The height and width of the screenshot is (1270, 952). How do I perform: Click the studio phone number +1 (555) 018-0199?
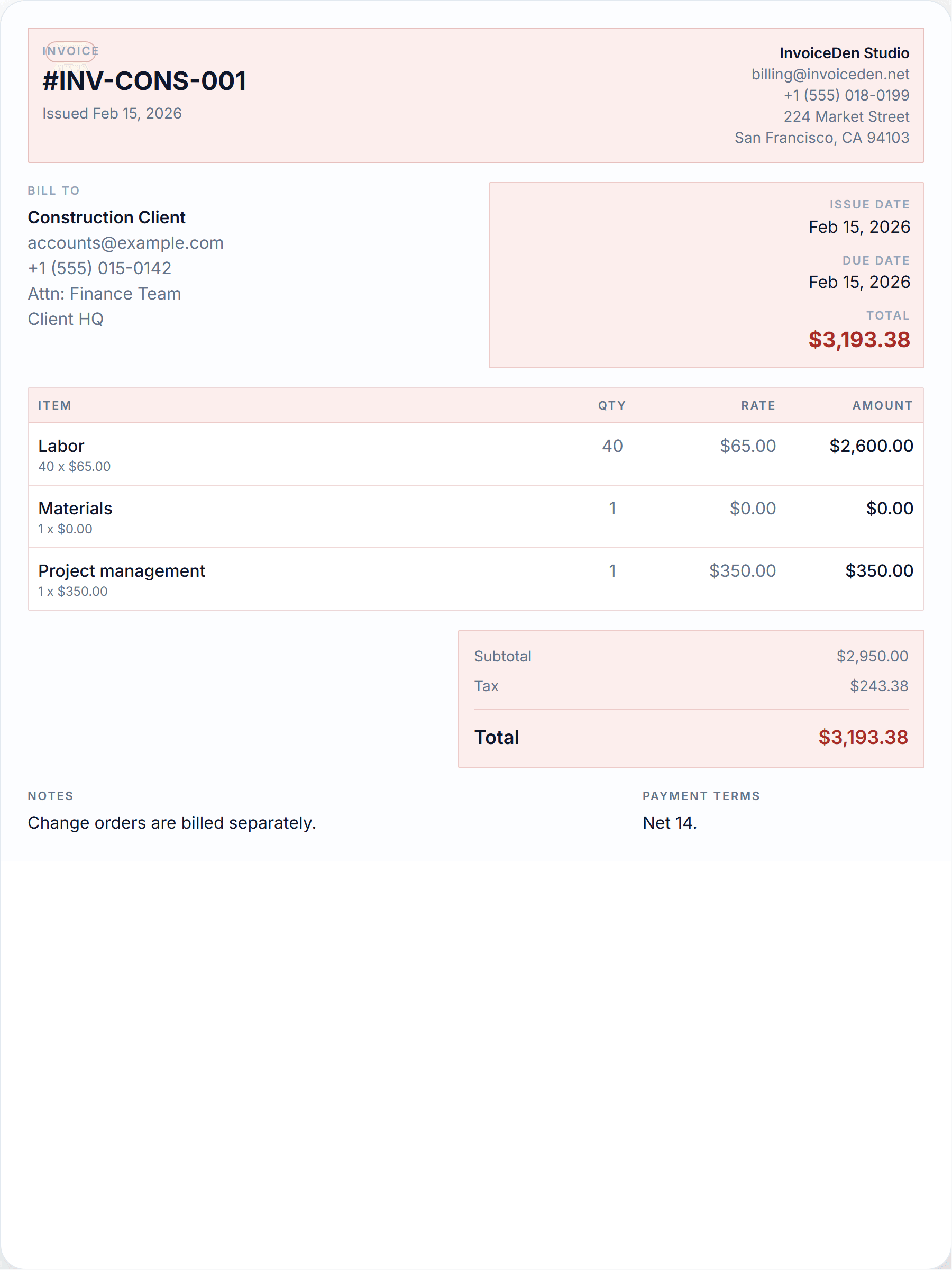(846, 95)
